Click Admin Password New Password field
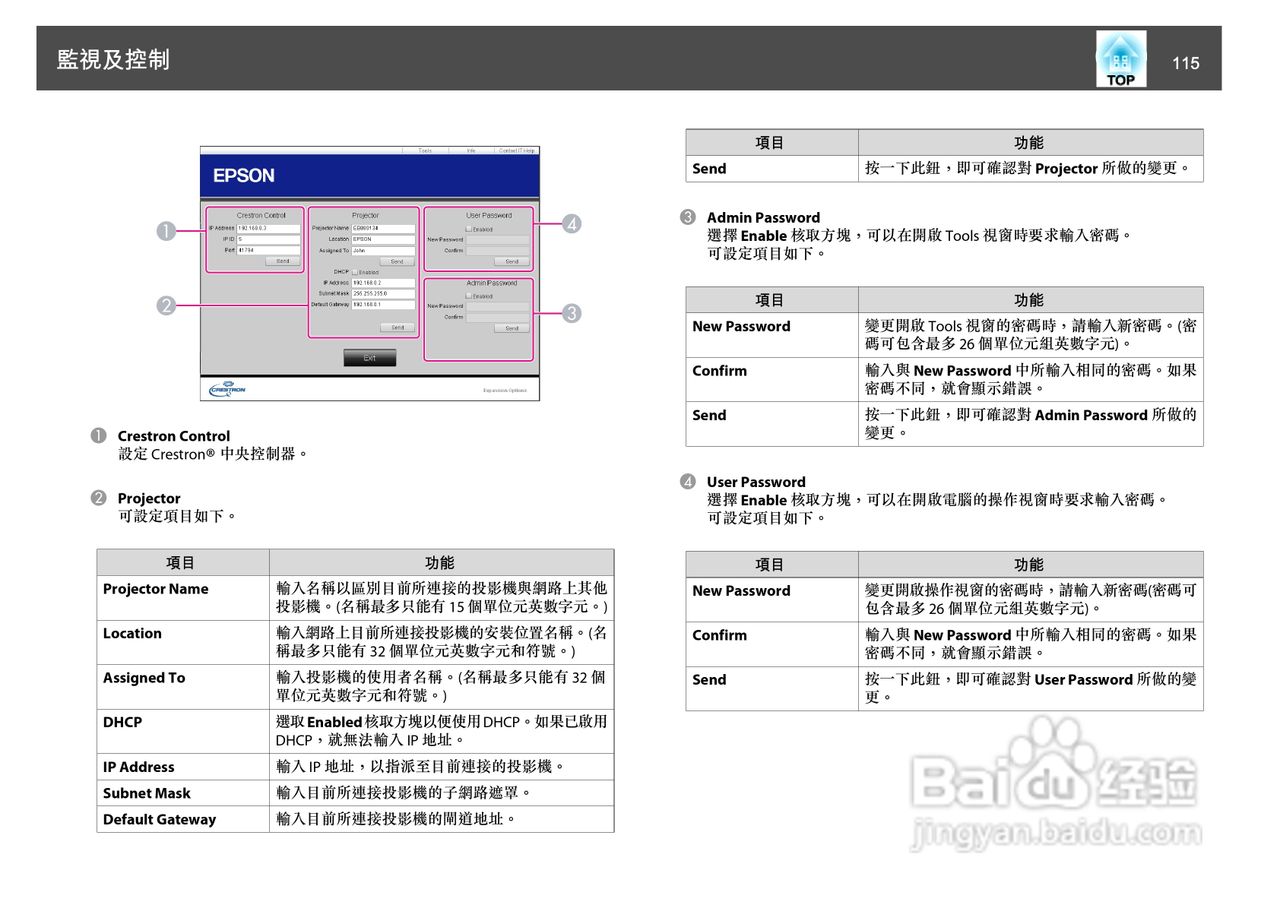 [x=497, y=306]
